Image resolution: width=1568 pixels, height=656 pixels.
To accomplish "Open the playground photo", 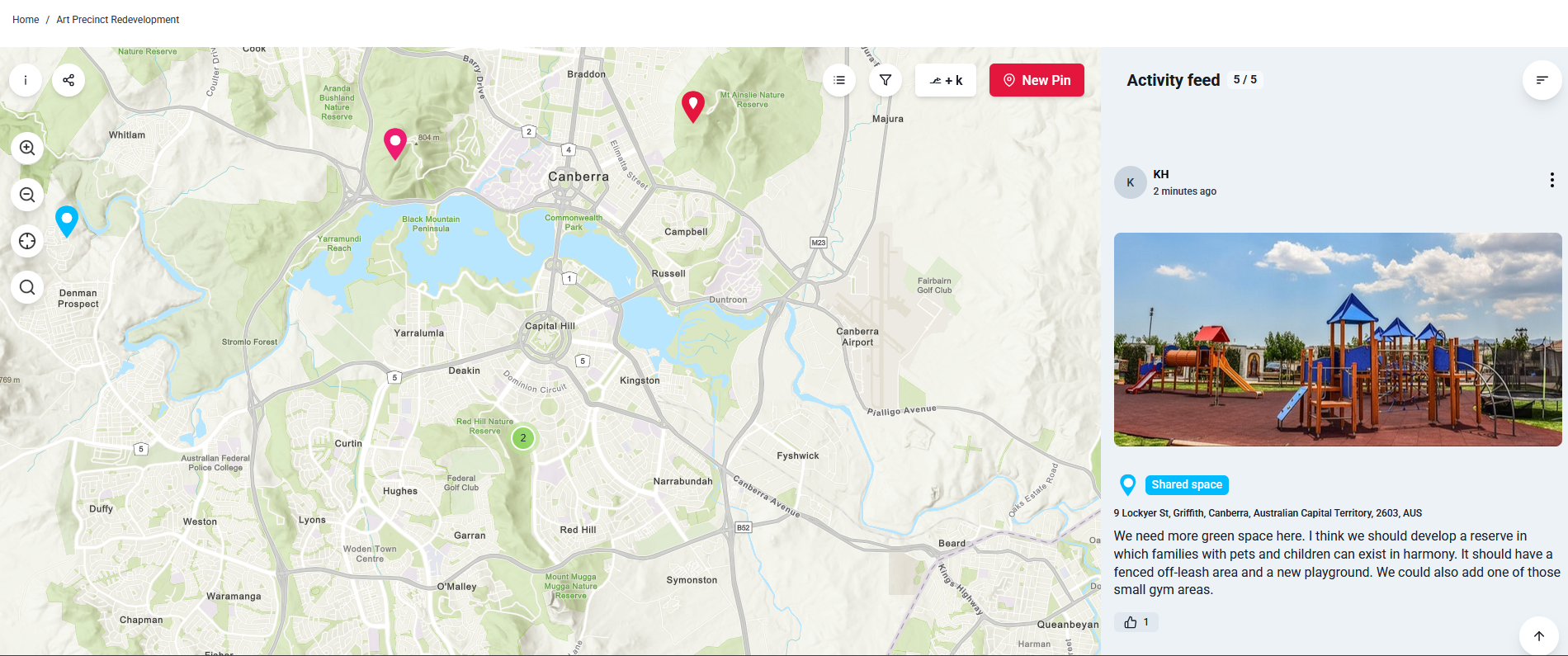I will click(1338, 339).
